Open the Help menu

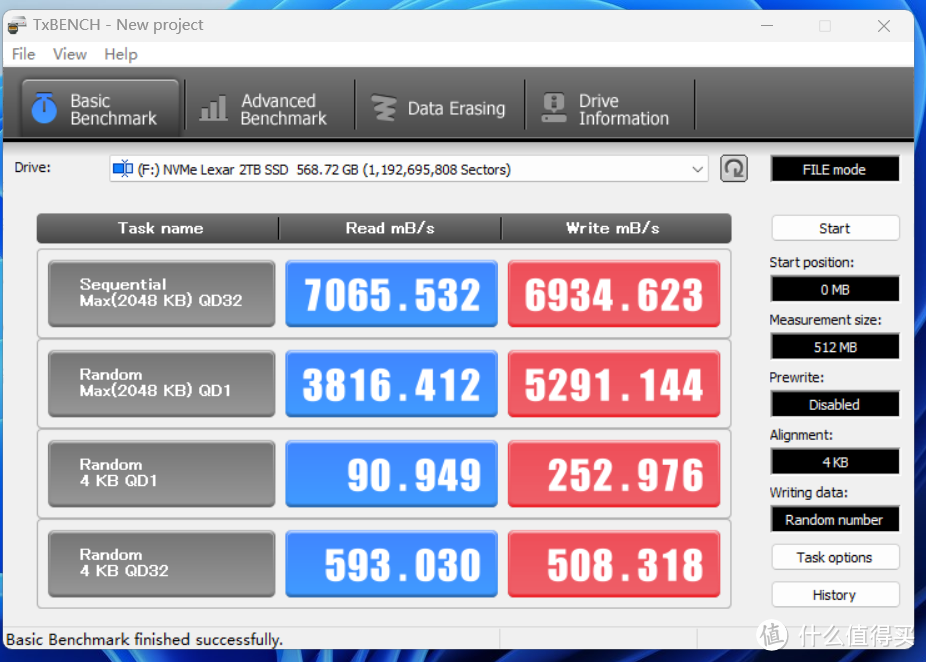coord(121,54)
